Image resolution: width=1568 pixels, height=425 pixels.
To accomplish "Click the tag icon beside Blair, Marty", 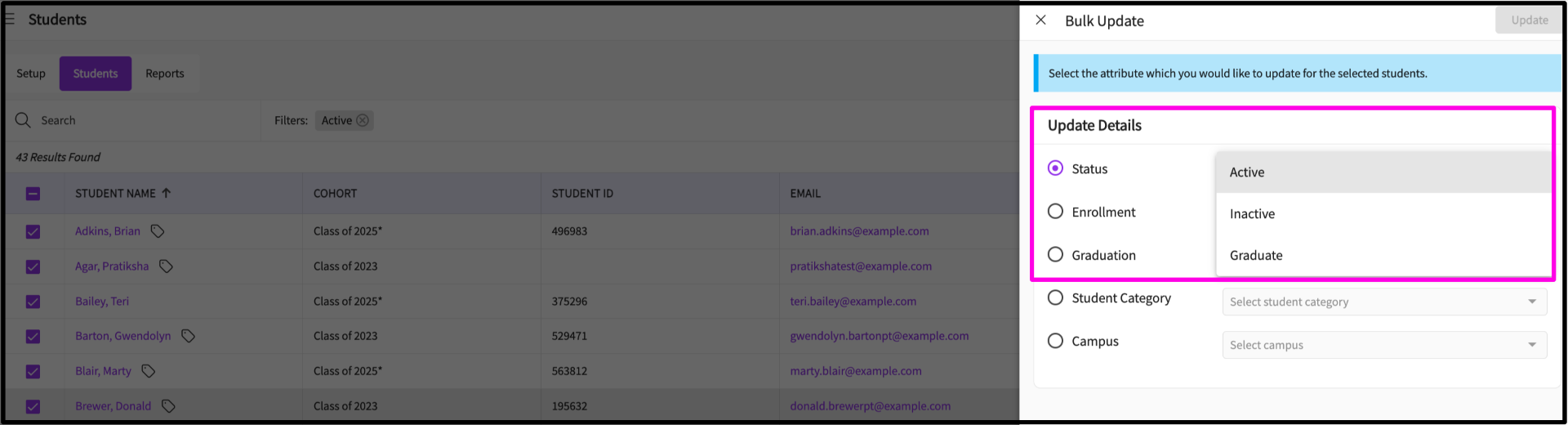I will 148,371.
